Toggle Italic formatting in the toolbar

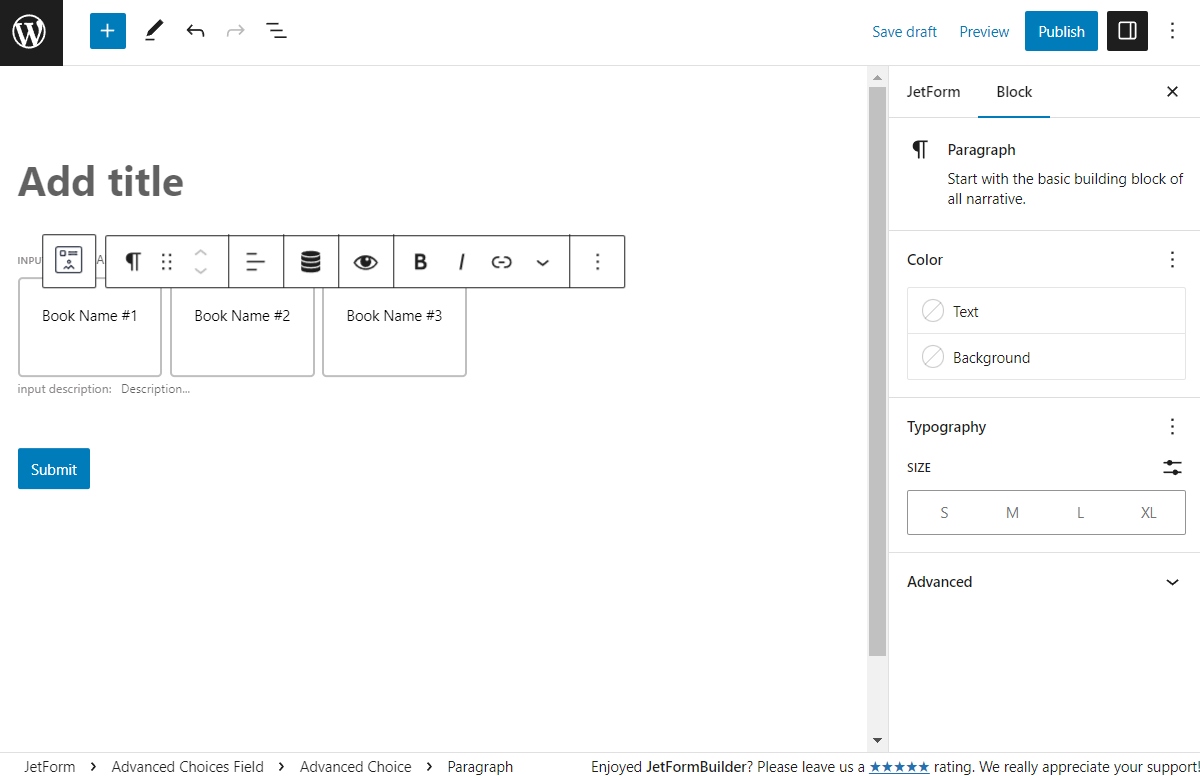coord(461,261)
